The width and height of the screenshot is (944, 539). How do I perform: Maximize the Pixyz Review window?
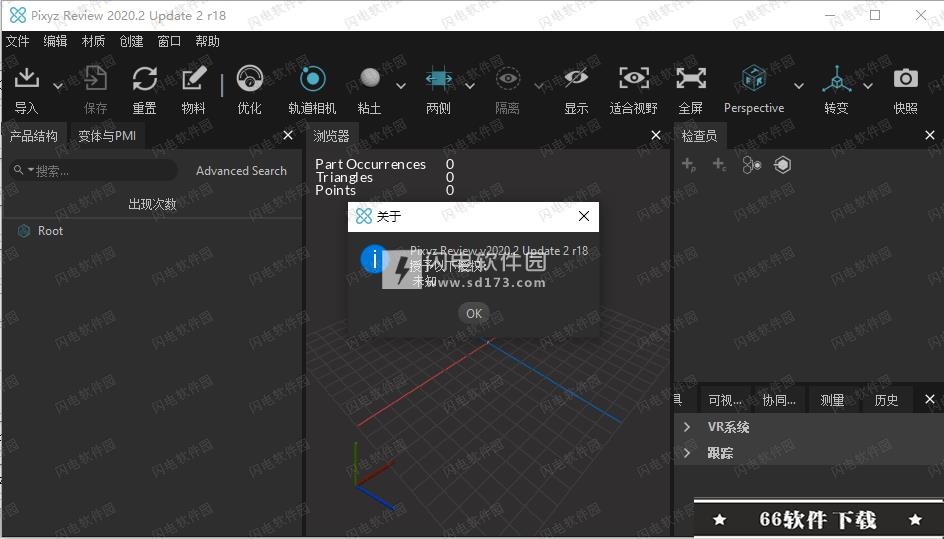click(x=875, y=15)
